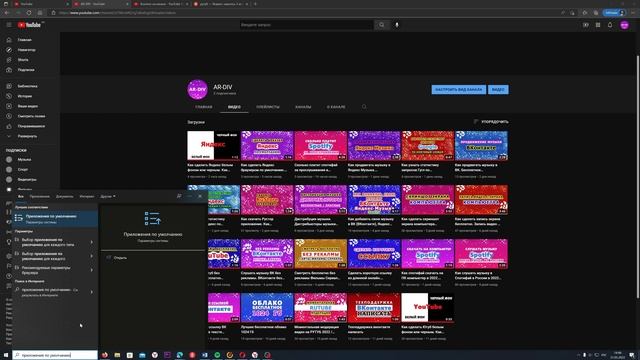
Task: Click the Windows taskbar search box
Action: [x=55, y=355]
